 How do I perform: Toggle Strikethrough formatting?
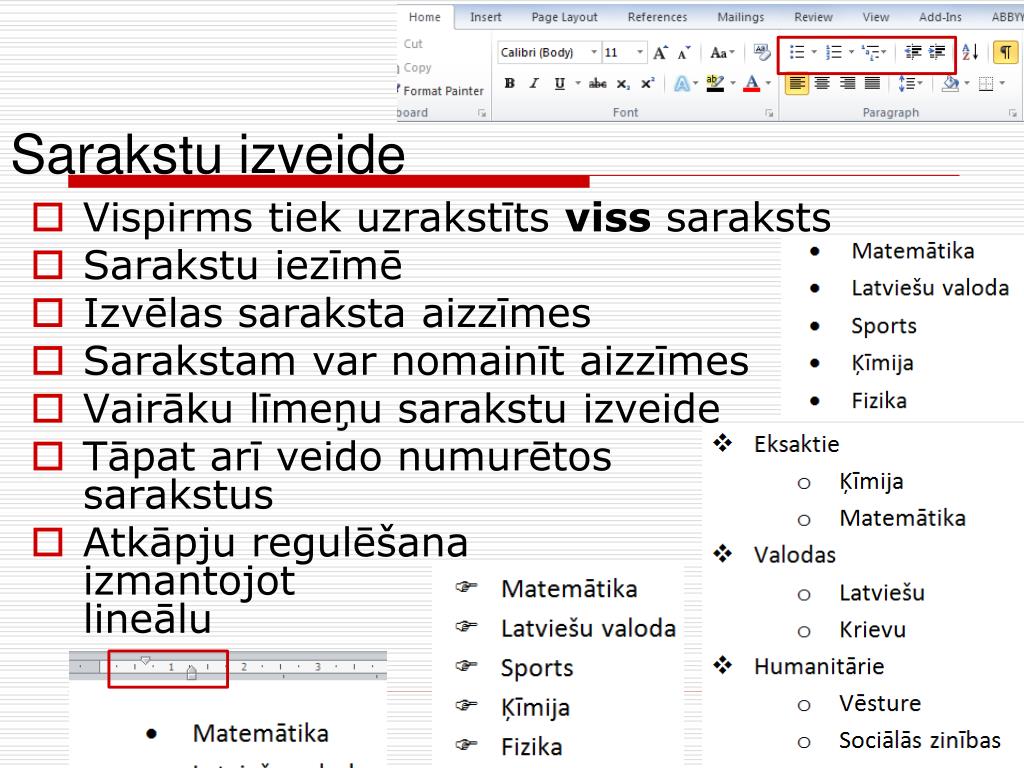coord(598,84)
